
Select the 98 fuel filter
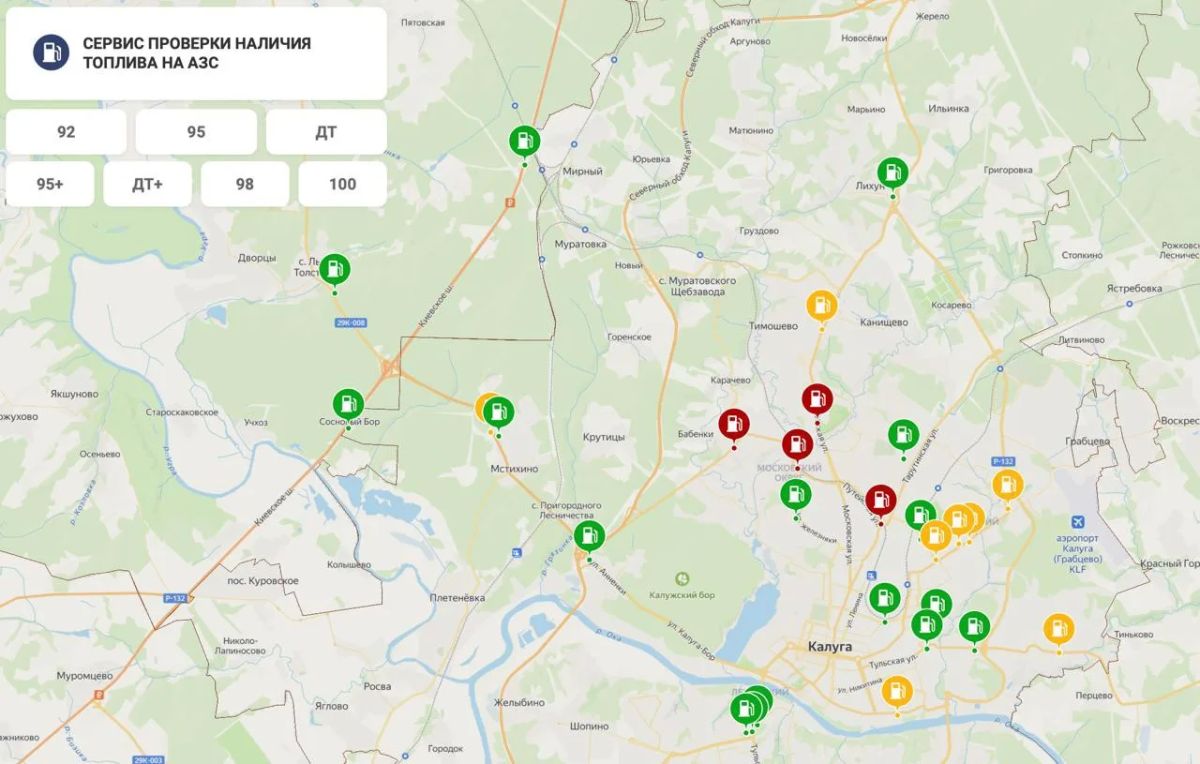245,184
